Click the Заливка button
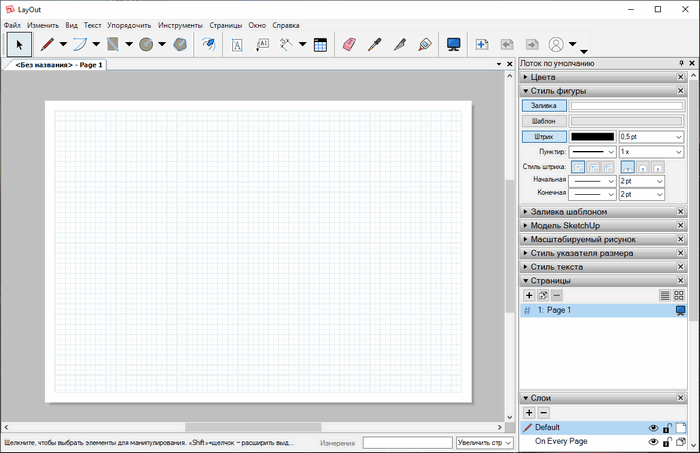This screenshot has width=700, height=453. 544,105
